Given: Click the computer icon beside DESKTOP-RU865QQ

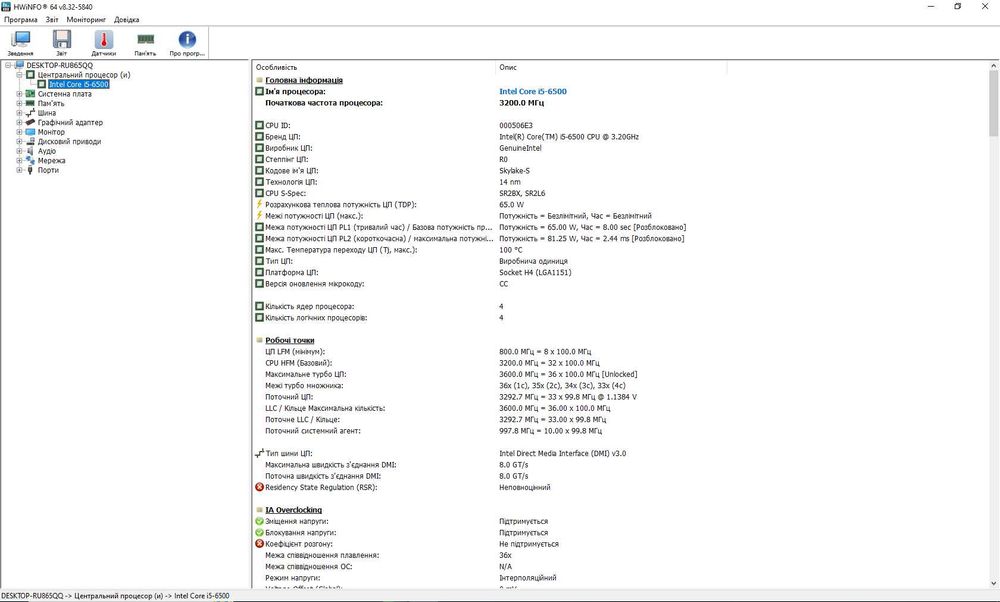Looking at the screenshot, I should [x=19, y=65].
